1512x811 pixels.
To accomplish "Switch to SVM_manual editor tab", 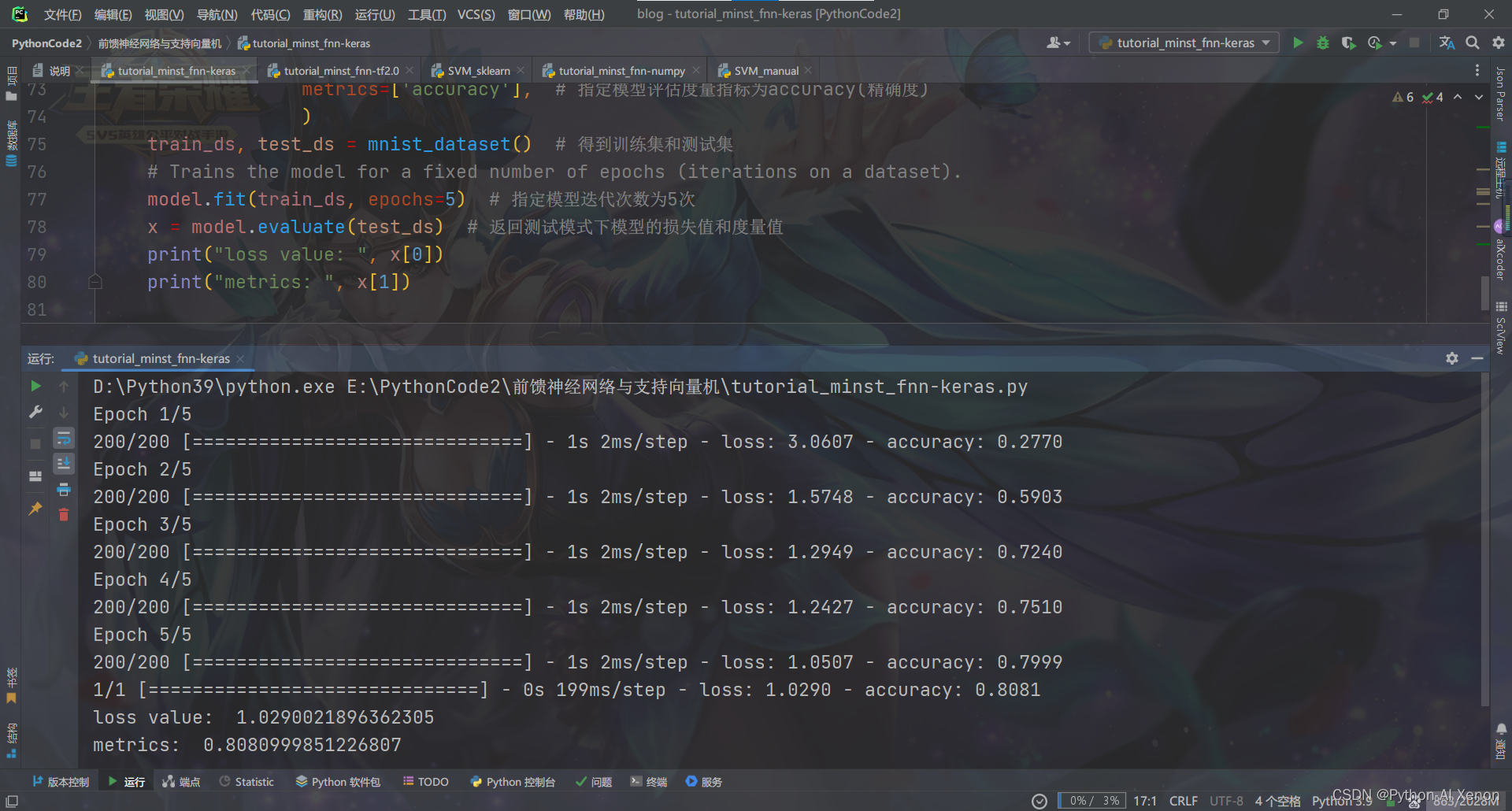I will [765, 71].
